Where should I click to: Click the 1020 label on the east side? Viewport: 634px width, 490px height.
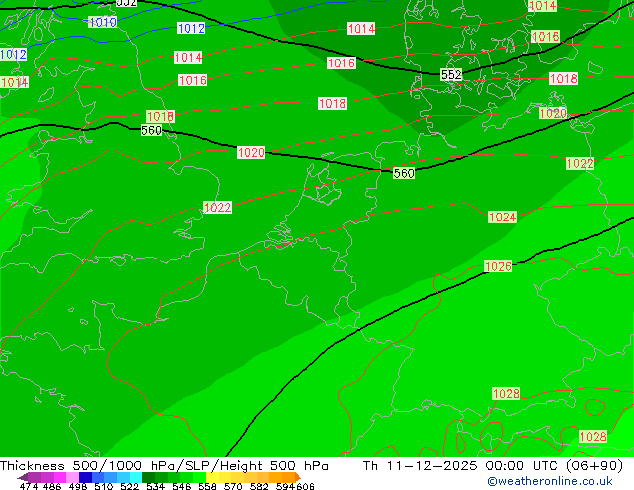click(553, 113)
